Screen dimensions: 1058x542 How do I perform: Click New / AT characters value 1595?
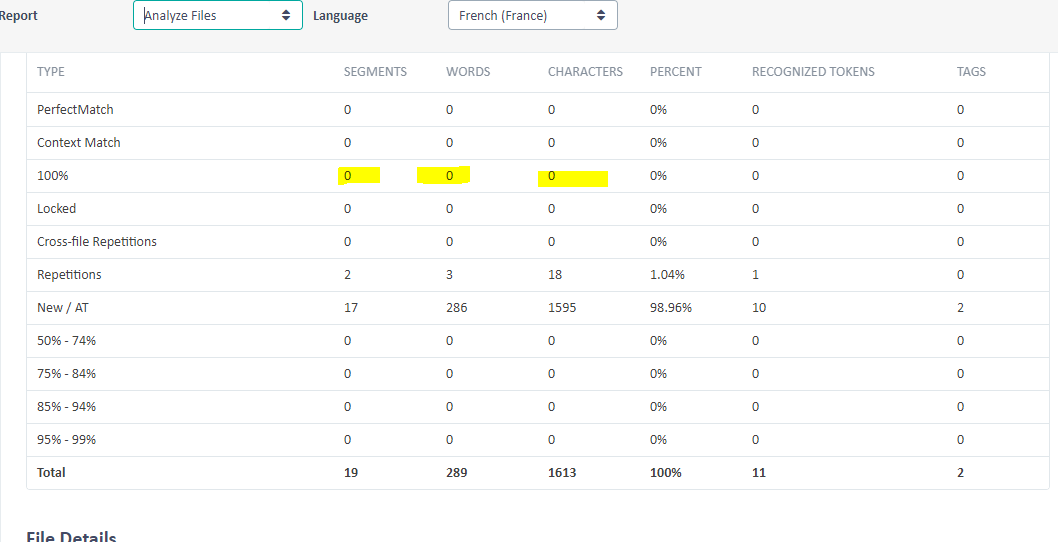562,308
